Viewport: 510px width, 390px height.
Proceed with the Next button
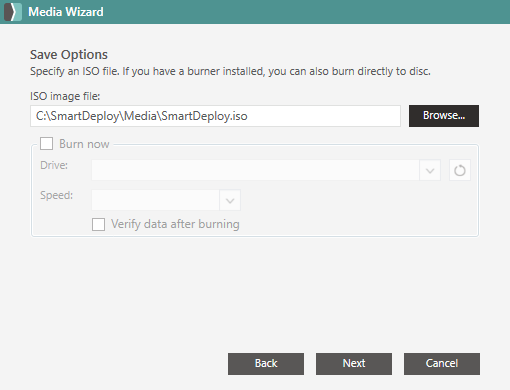pos(354,364)
